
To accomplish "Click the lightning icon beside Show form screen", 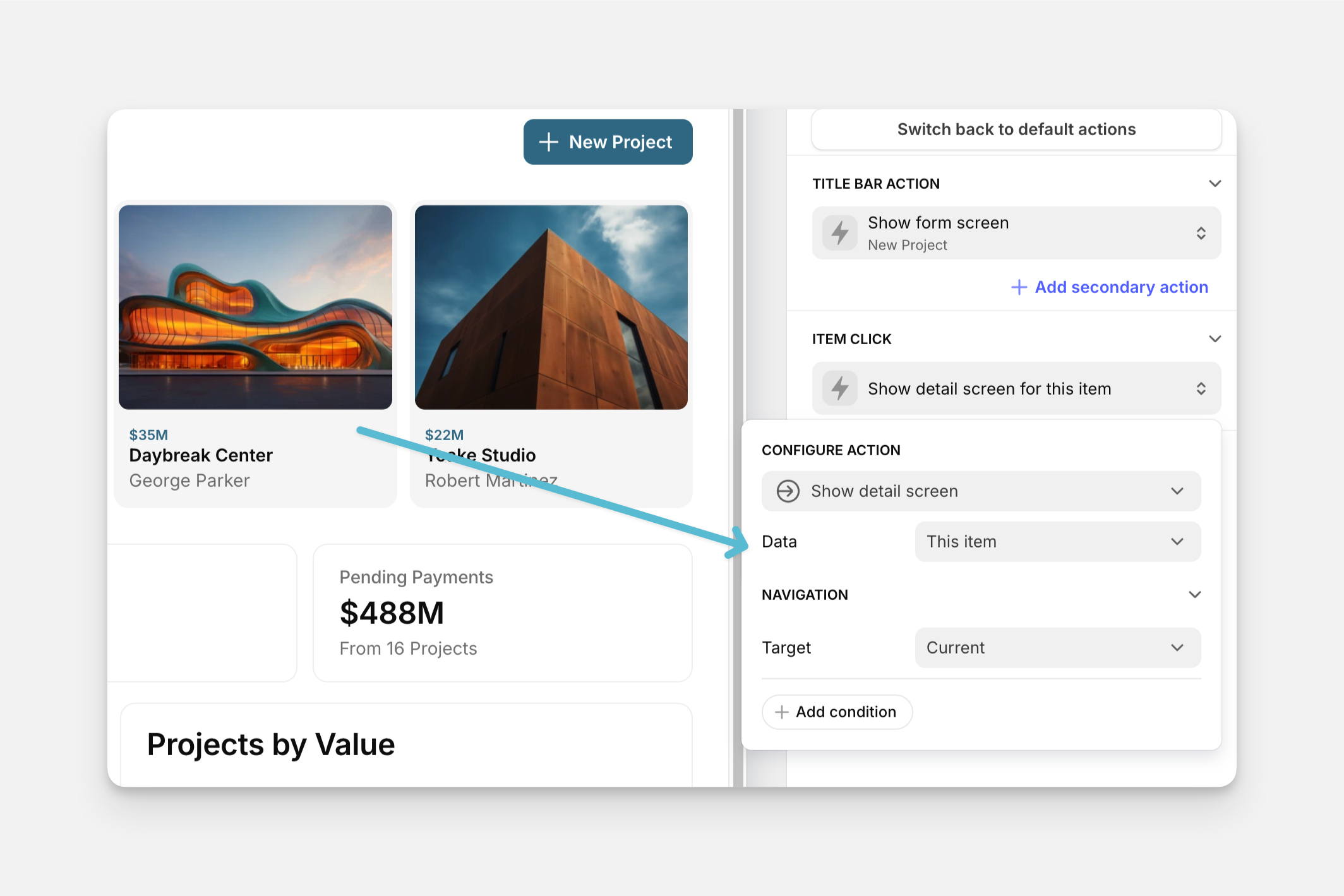I will coord(839,233).
